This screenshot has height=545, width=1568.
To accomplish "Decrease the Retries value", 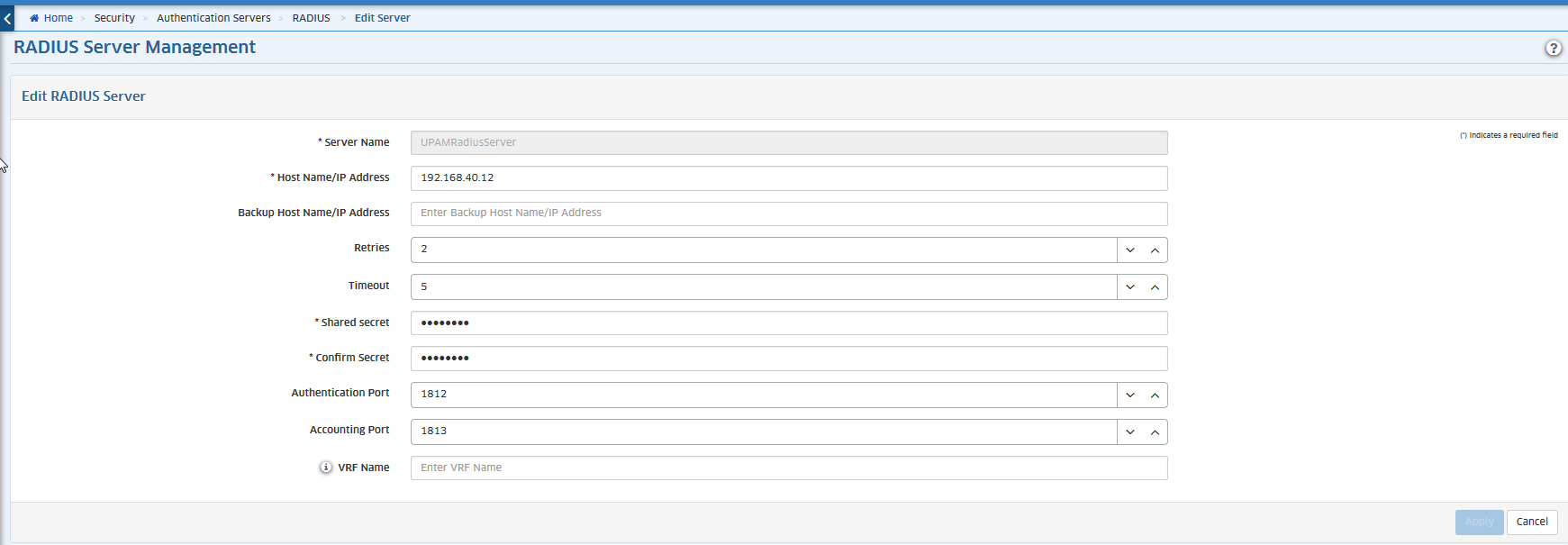I will pos(1130,250).
